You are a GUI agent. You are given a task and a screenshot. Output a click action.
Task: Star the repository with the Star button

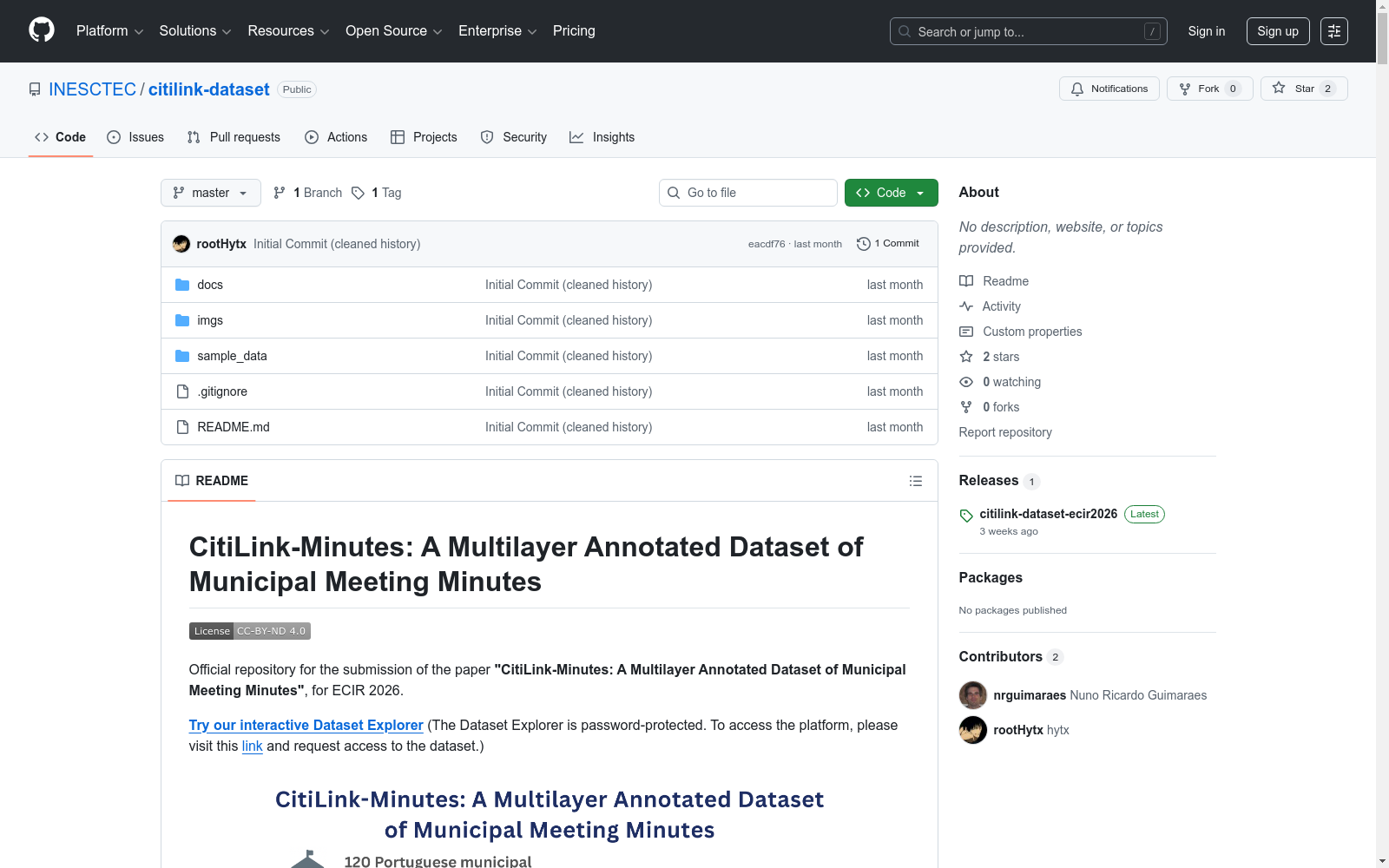tap(1304, 89)
